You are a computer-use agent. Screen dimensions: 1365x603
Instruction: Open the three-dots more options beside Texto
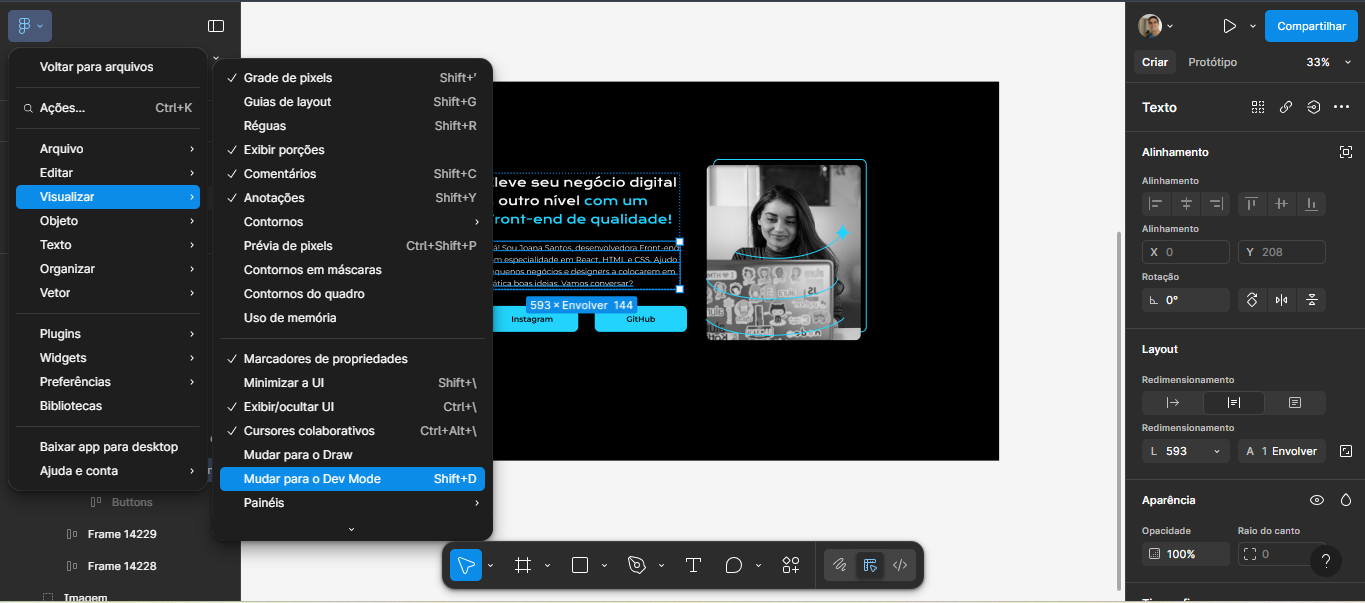(1342, 107)
